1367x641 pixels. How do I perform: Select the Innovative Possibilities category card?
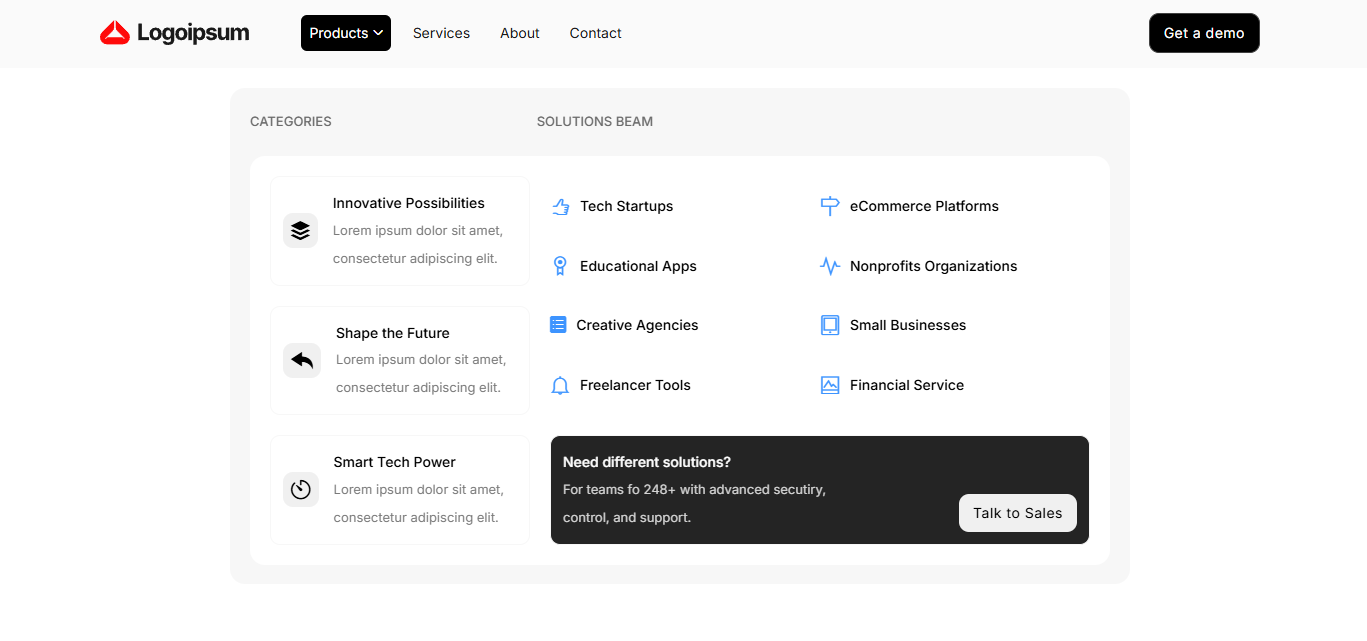coord(400,231)
